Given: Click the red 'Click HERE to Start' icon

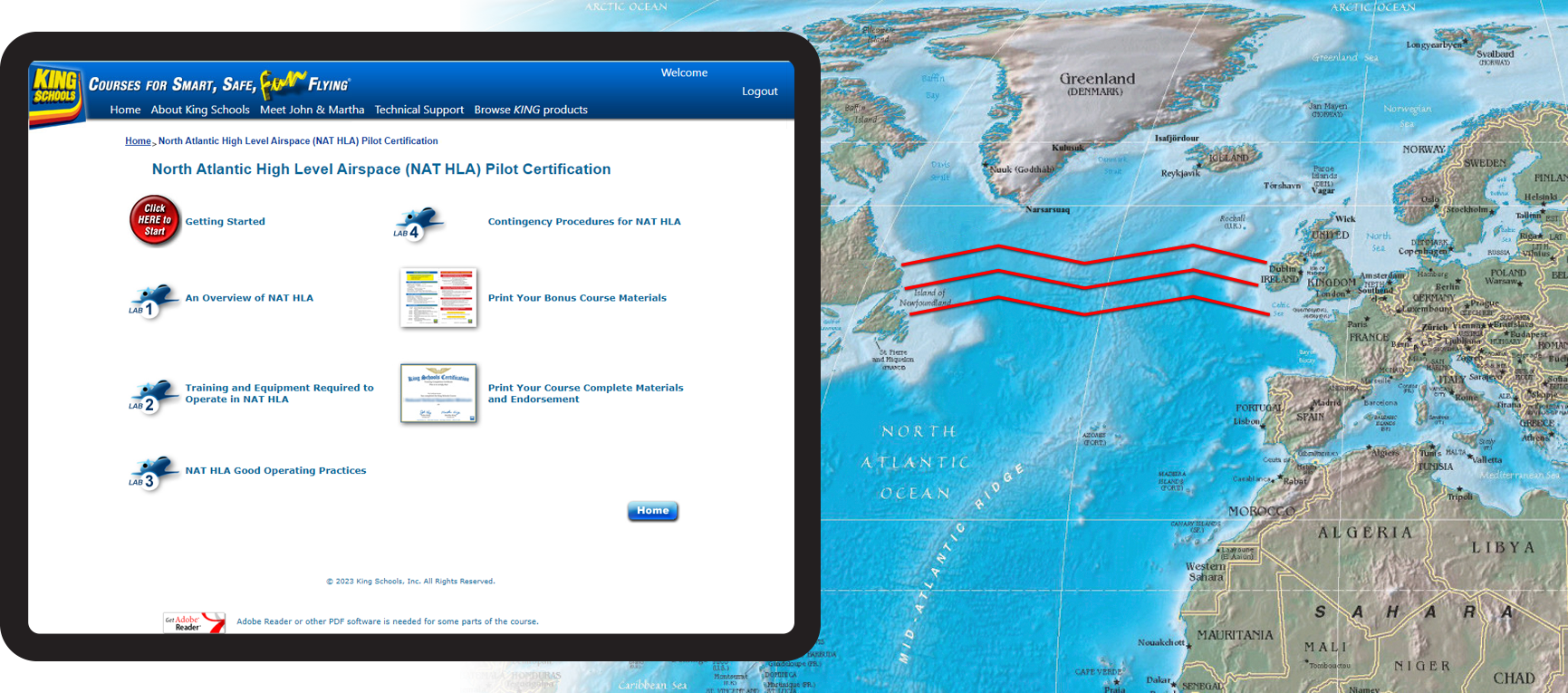Looking at the screenshot, I should [x=154, y=220].
